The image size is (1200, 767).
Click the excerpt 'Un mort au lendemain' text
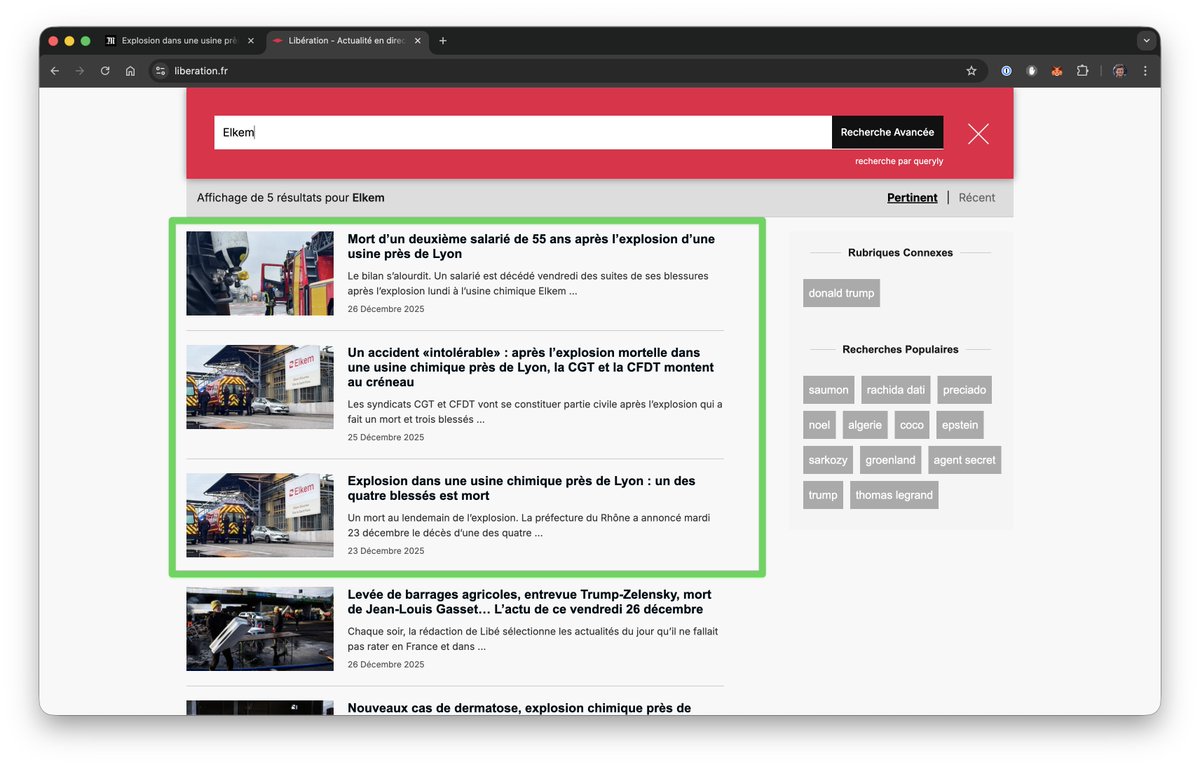click(x=529, y=525)
